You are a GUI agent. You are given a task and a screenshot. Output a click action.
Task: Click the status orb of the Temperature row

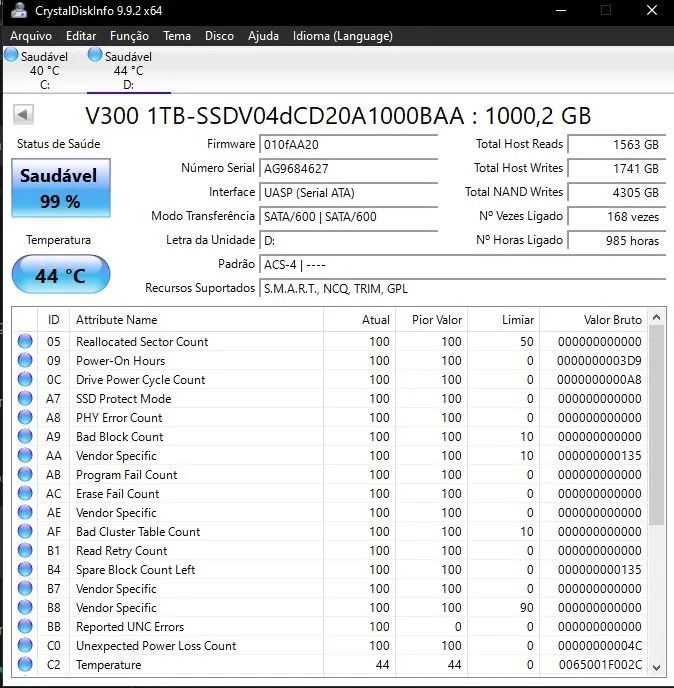point(25,664)
